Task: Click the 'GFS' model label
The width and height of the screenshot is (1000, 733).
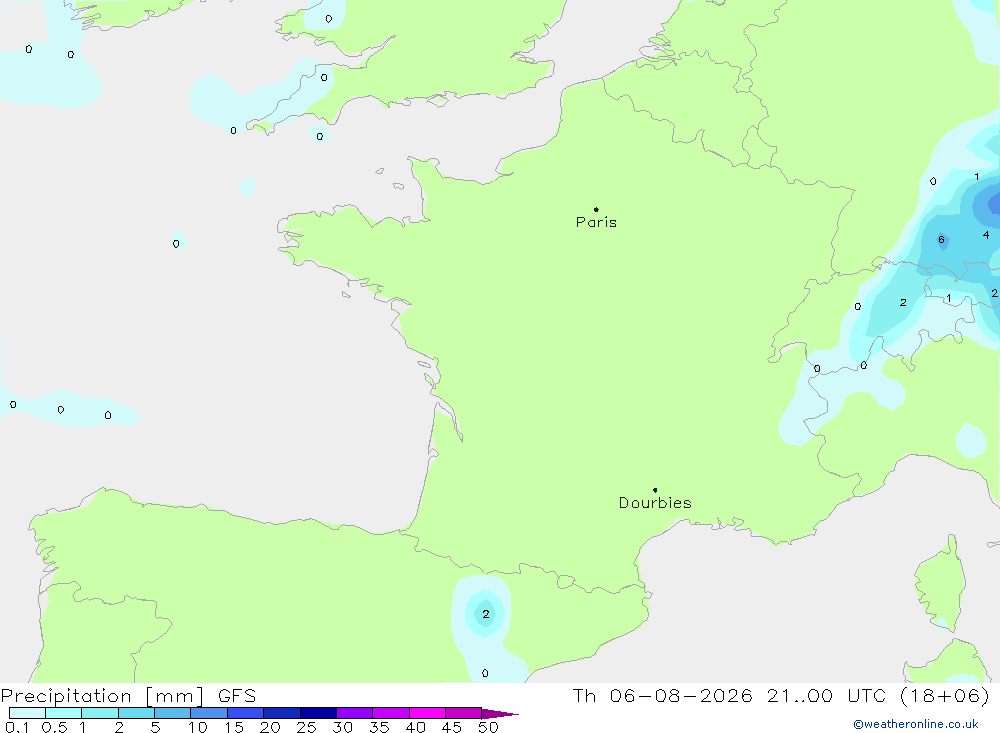Action: [x=237, y=696]
